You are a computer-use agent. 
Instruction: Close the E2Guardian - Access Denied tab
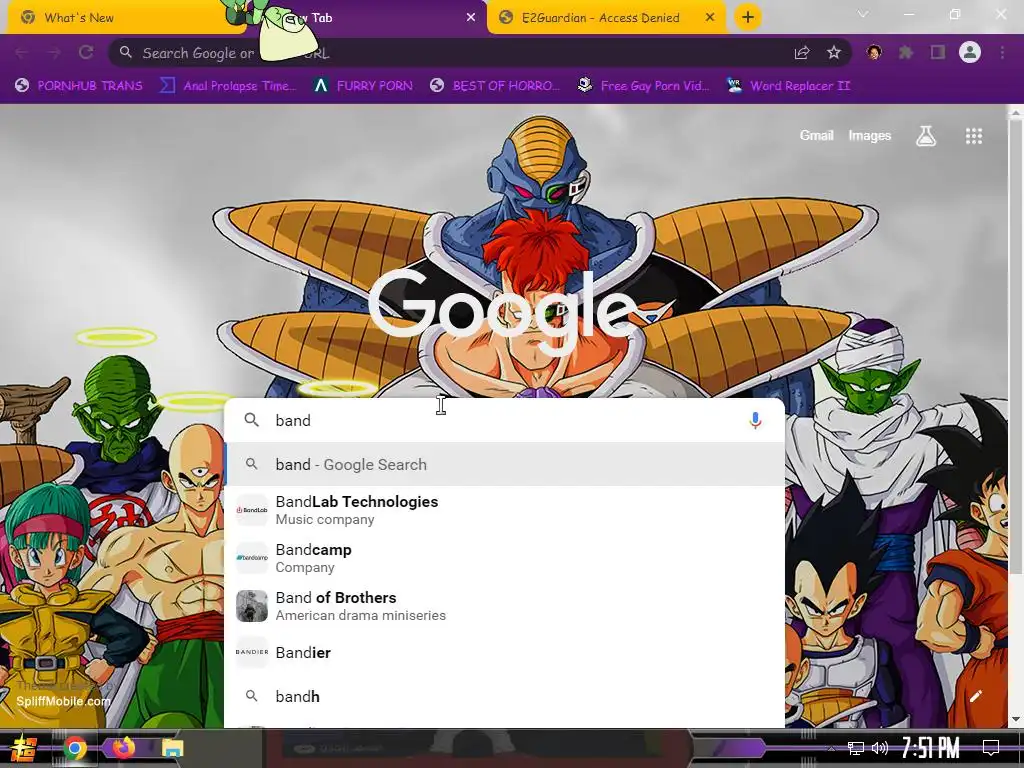coord(710,18)
